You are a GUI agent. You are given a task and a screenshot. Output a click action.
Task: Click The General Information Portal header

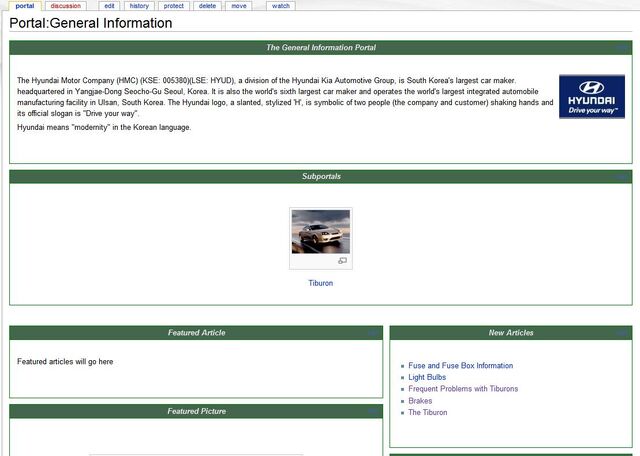click(x=321, y=48)
